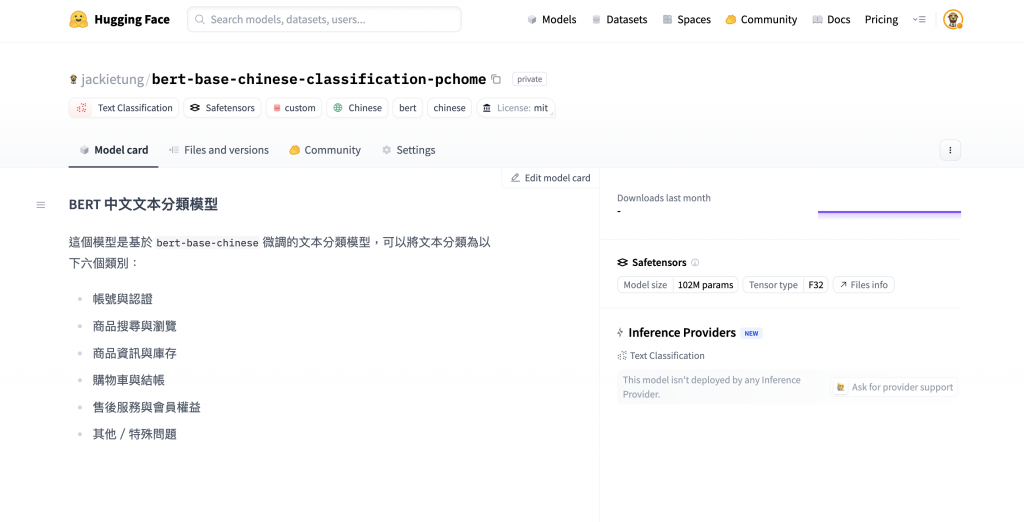This screenshot has width=1024, height=522.
Task: Select the License: mit tag
Action: [x=515, y=108]
